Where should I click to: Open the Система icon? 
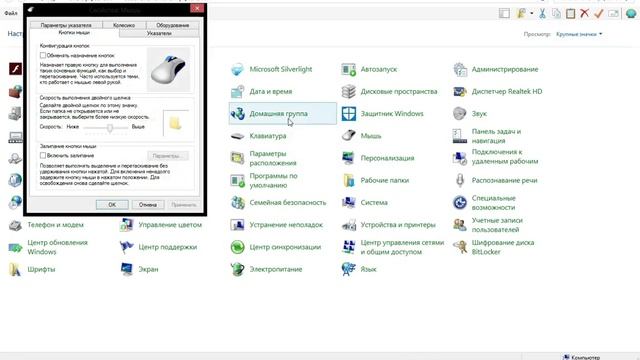[349, 202]
